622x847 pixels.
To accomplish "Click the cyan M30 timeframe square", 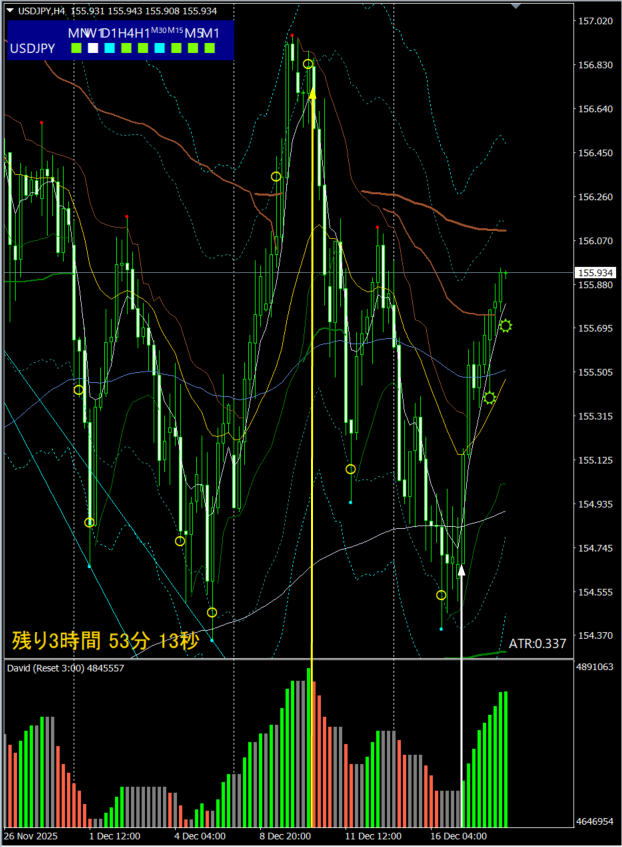I will tap(159, 49).
